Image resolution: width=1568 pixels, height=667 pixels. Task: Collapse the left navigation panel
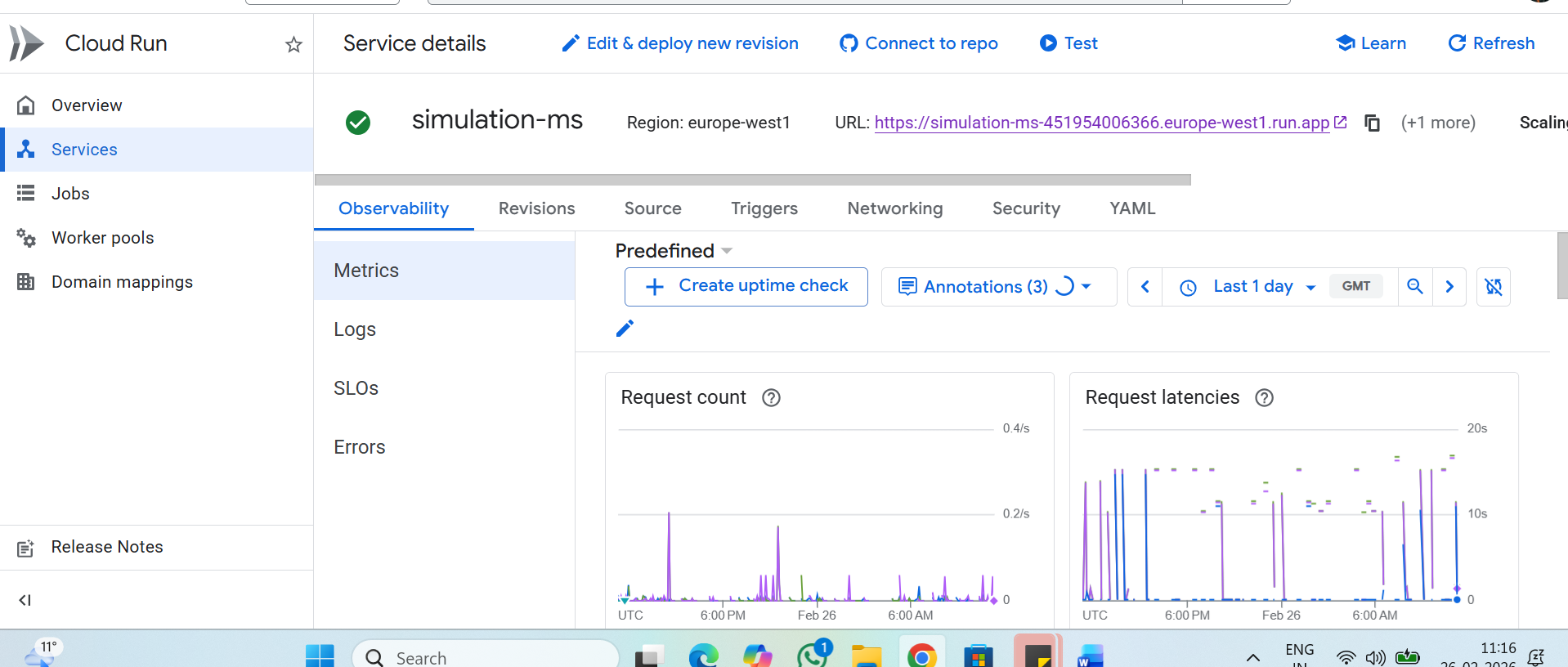coord(25,600)
